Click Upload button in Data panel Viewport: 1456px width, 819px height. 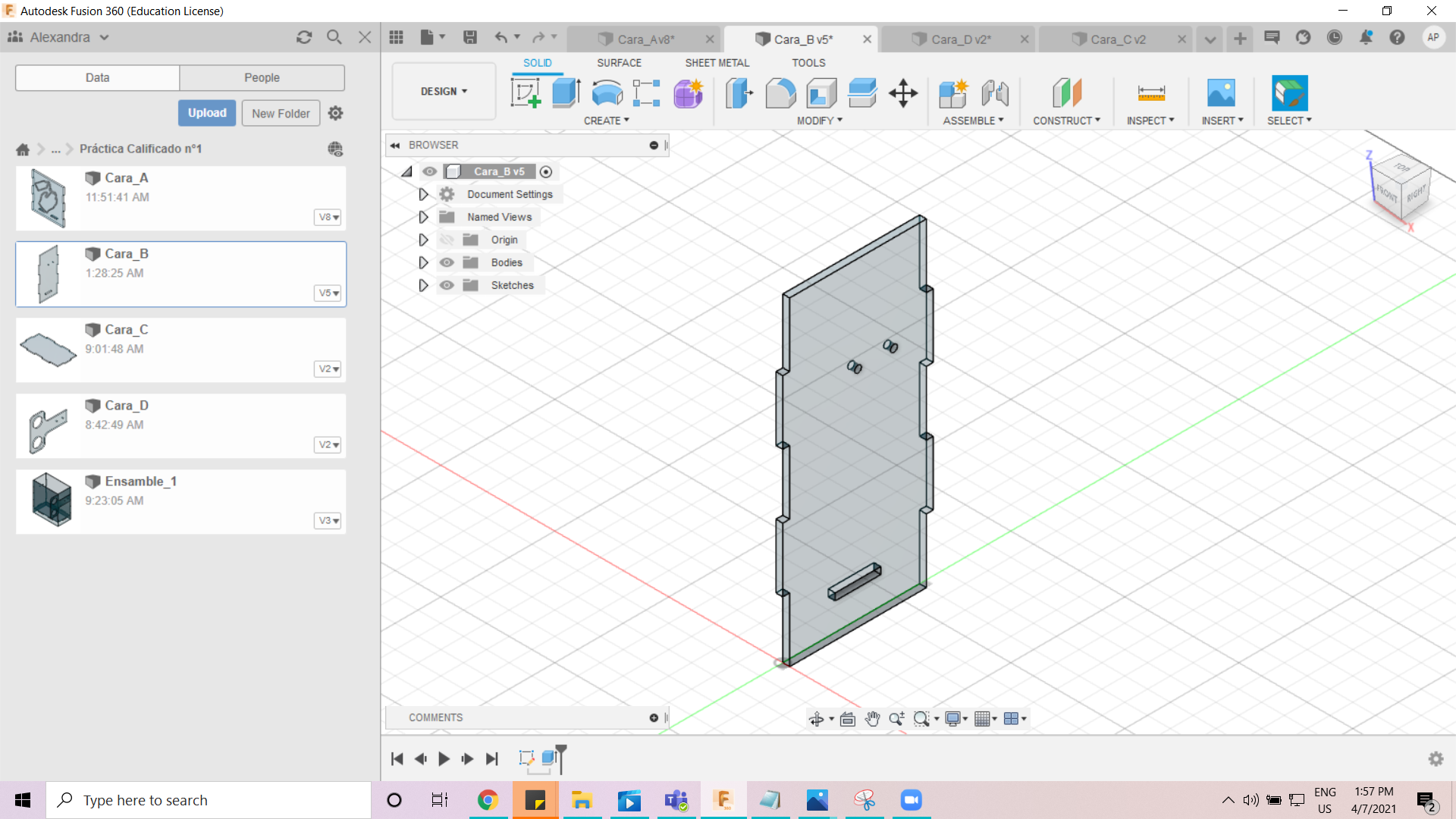[206, 112]
